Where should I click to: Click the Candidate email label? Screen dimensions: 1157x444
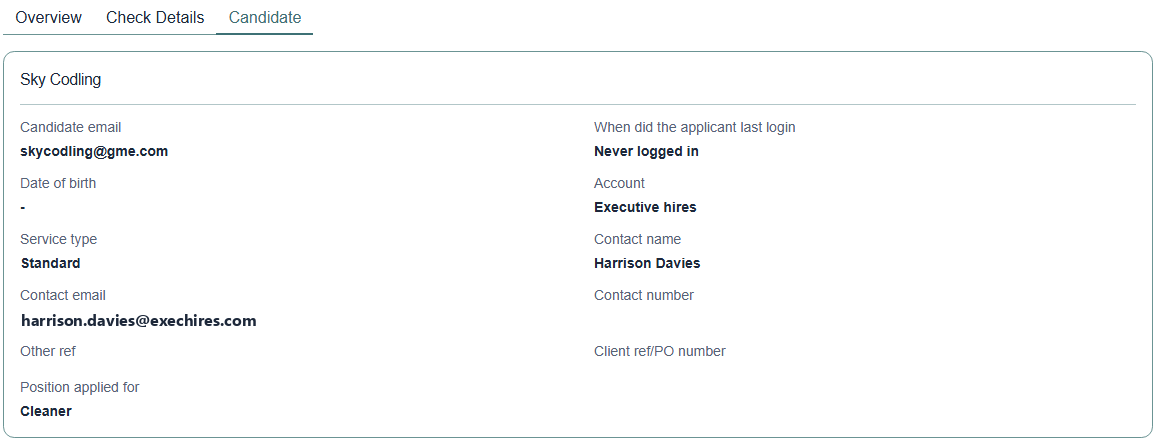71,128
